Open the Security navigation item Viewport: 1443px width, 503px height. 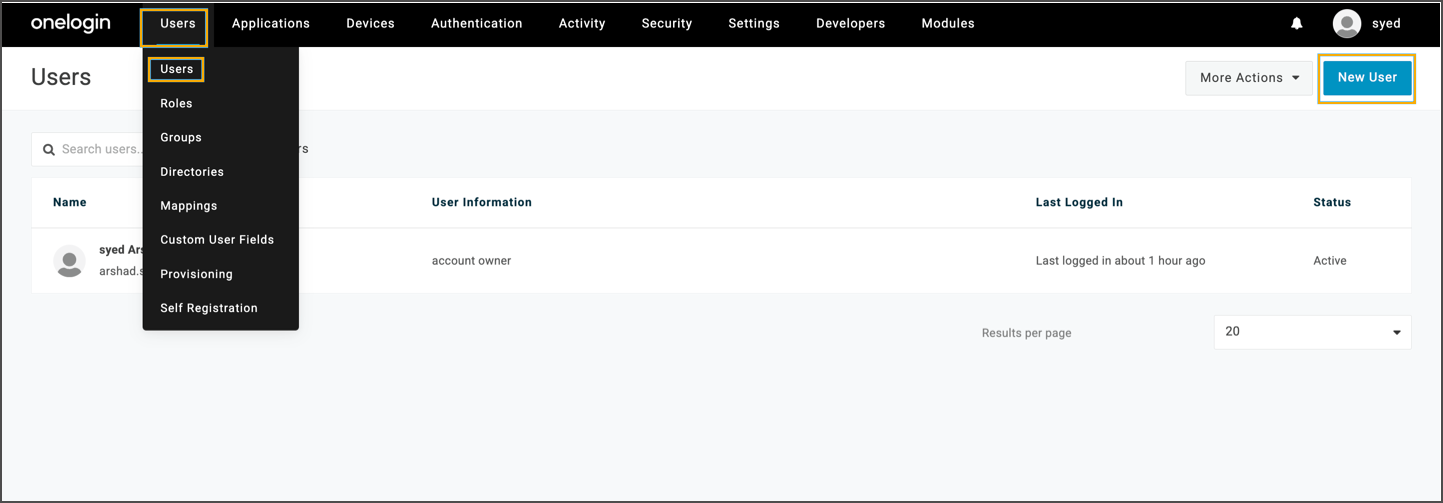coord(666,24)
